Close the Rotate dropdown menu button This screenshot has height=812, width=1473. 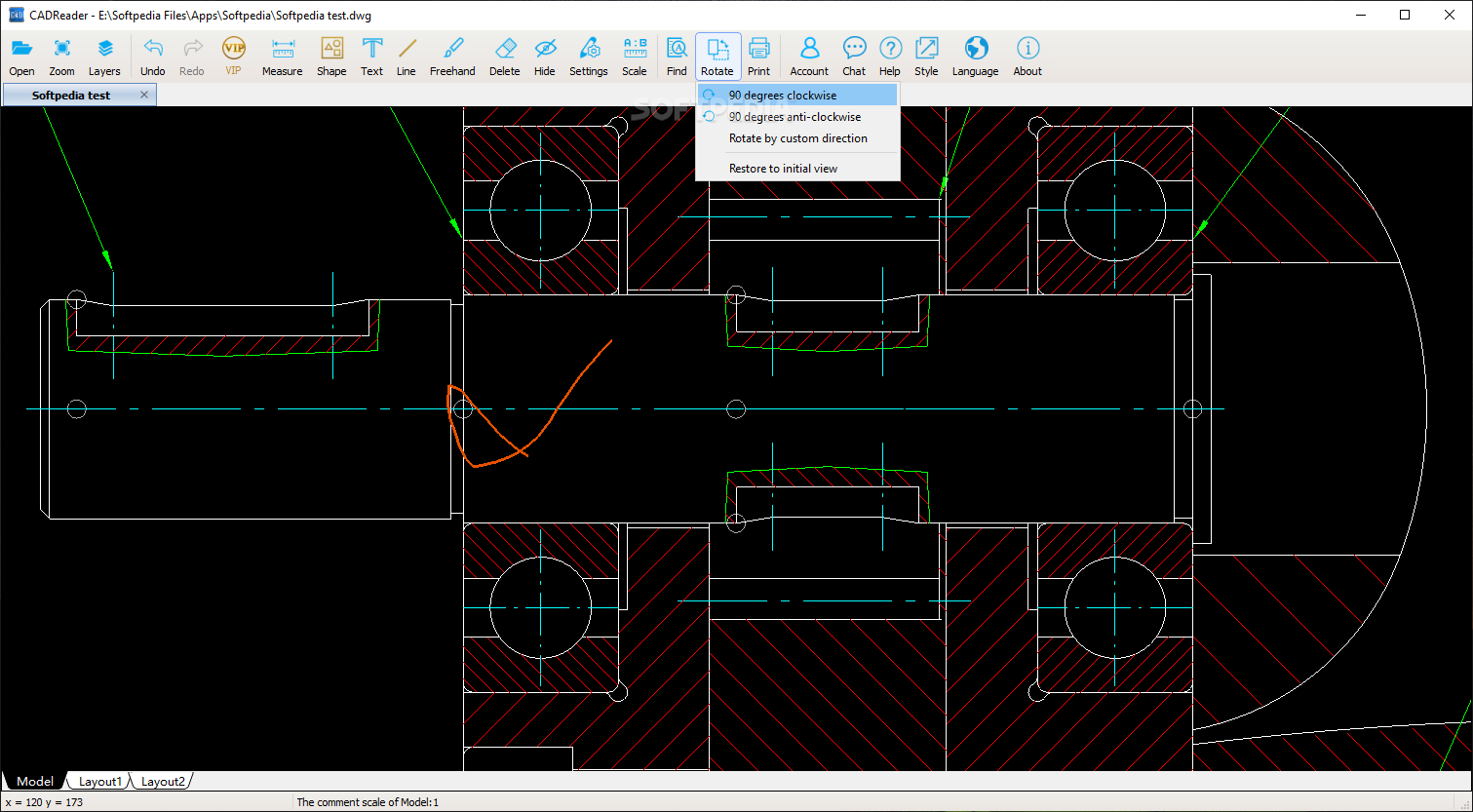[x=717, y=58]
